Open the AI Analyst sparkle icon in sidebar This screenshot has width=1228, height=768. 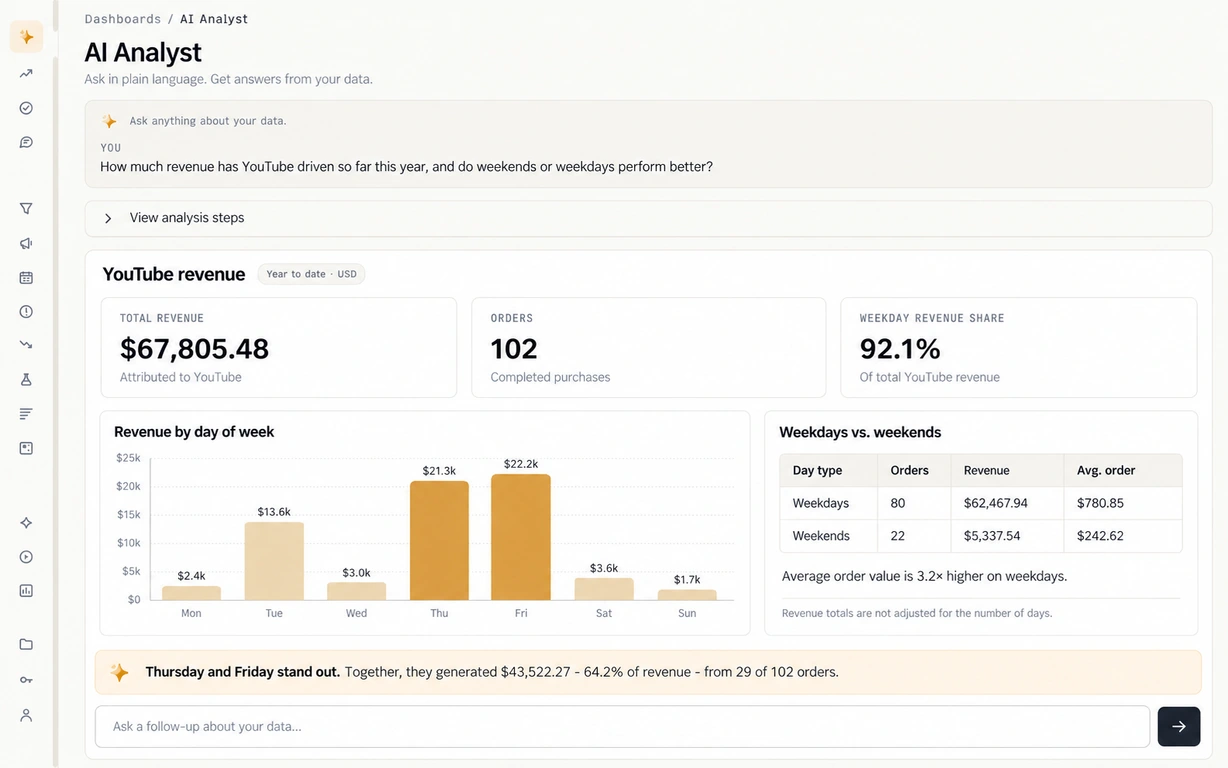click(x=26, y=37)
